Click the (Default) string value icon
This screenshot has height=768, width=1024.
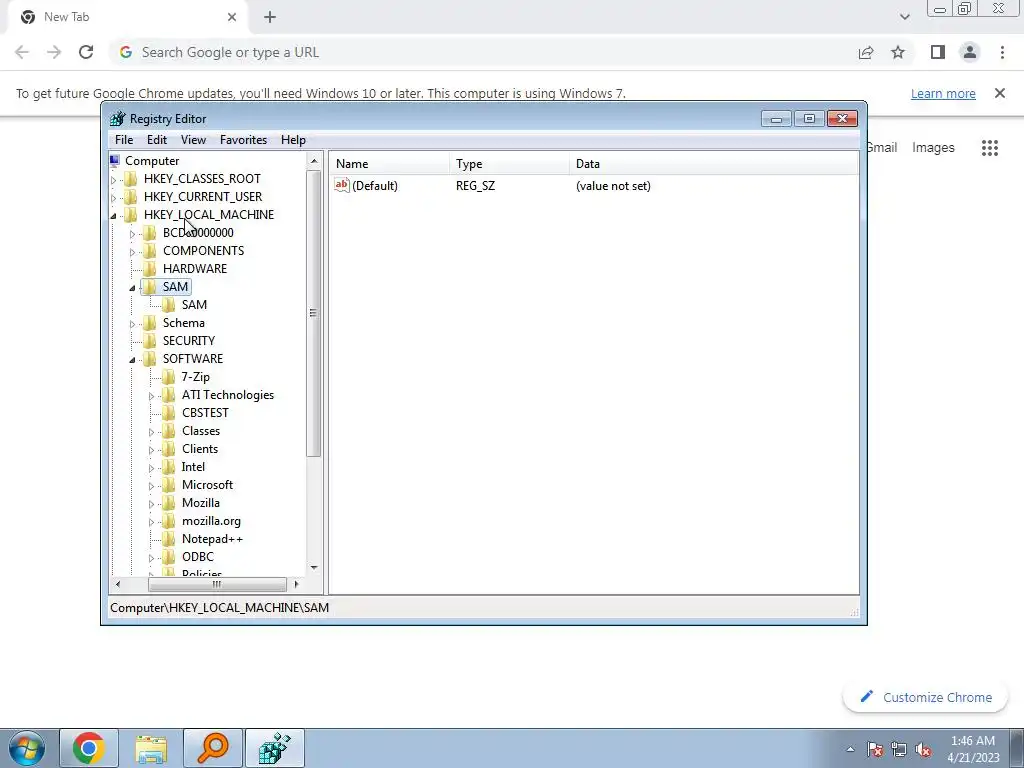pyautogui.click(x=342, y=185)
